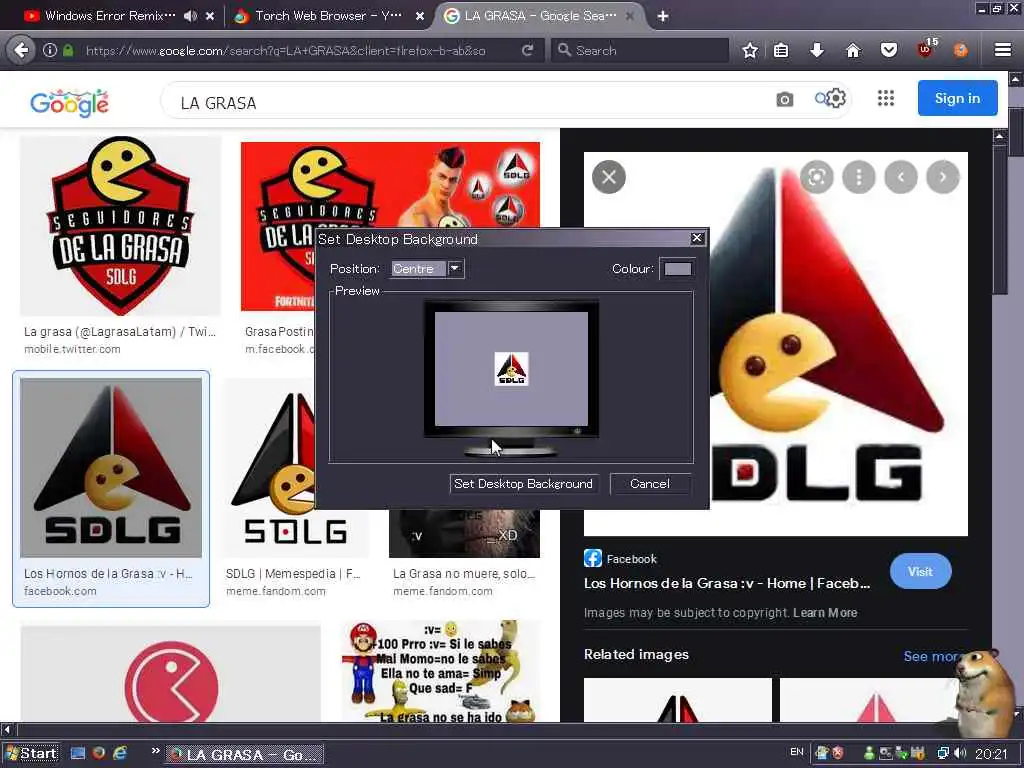Open the downloads arrow icon
The height and width of the screenshot is (768, 1024).
click(816, 50)
